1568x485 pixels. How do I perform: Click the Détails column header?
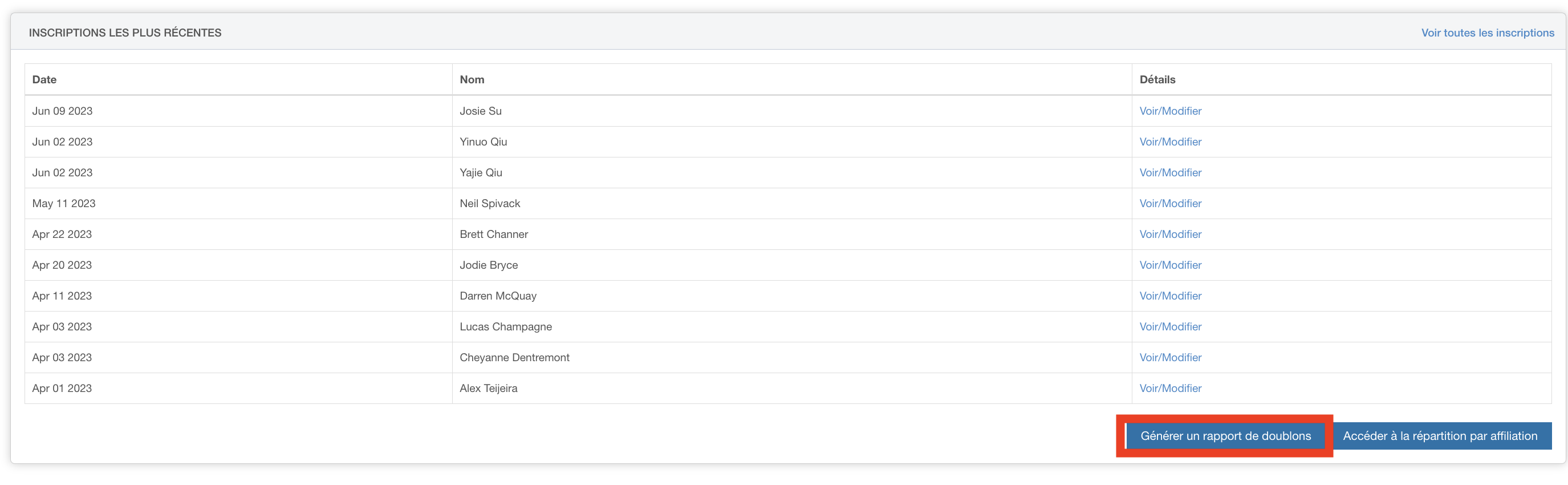(1156, 80)
